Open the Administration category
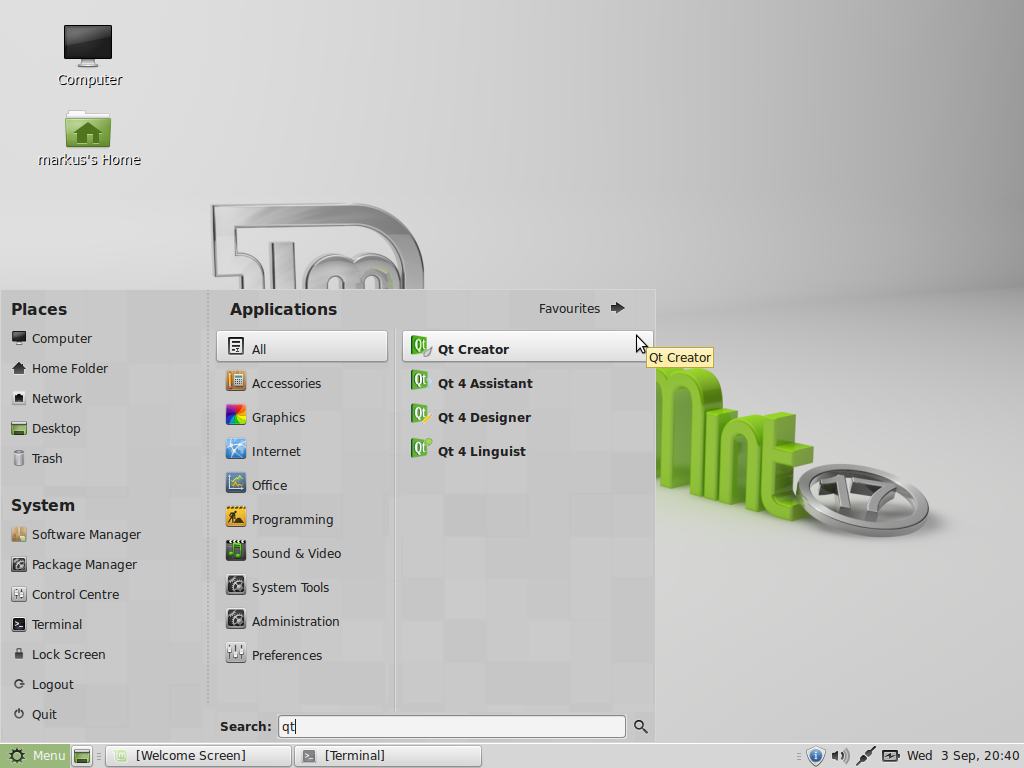The width and height of the screenshot is (1024, 768). point(302,621)
